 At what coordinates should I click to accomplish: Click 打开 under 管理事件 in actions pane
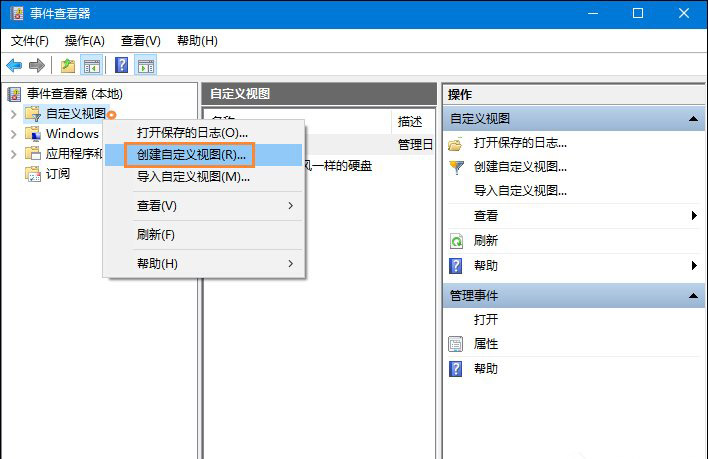pyautogui.click(x=485, y=320)
